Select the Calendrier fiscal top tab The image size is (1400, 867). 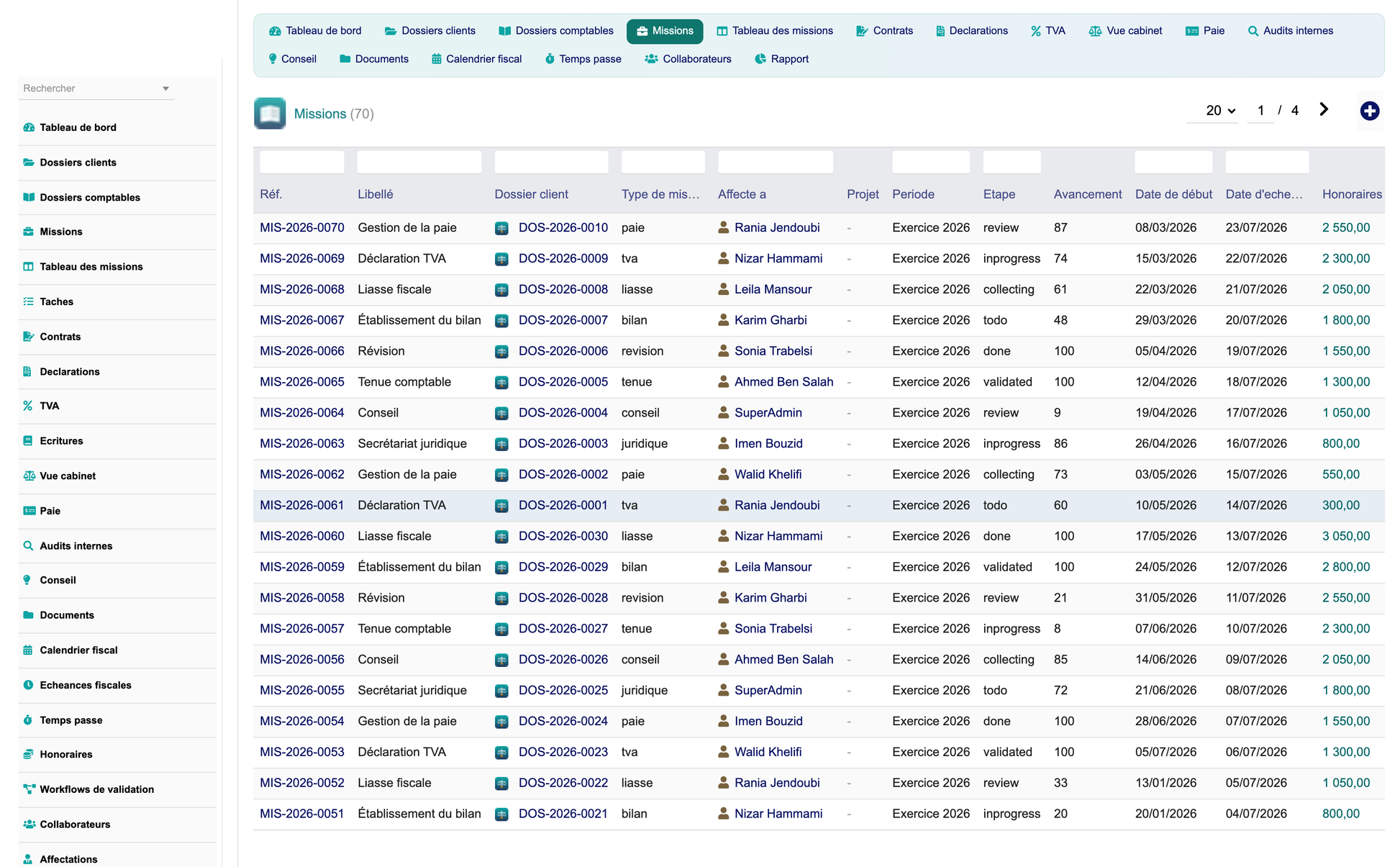point(476,59)
